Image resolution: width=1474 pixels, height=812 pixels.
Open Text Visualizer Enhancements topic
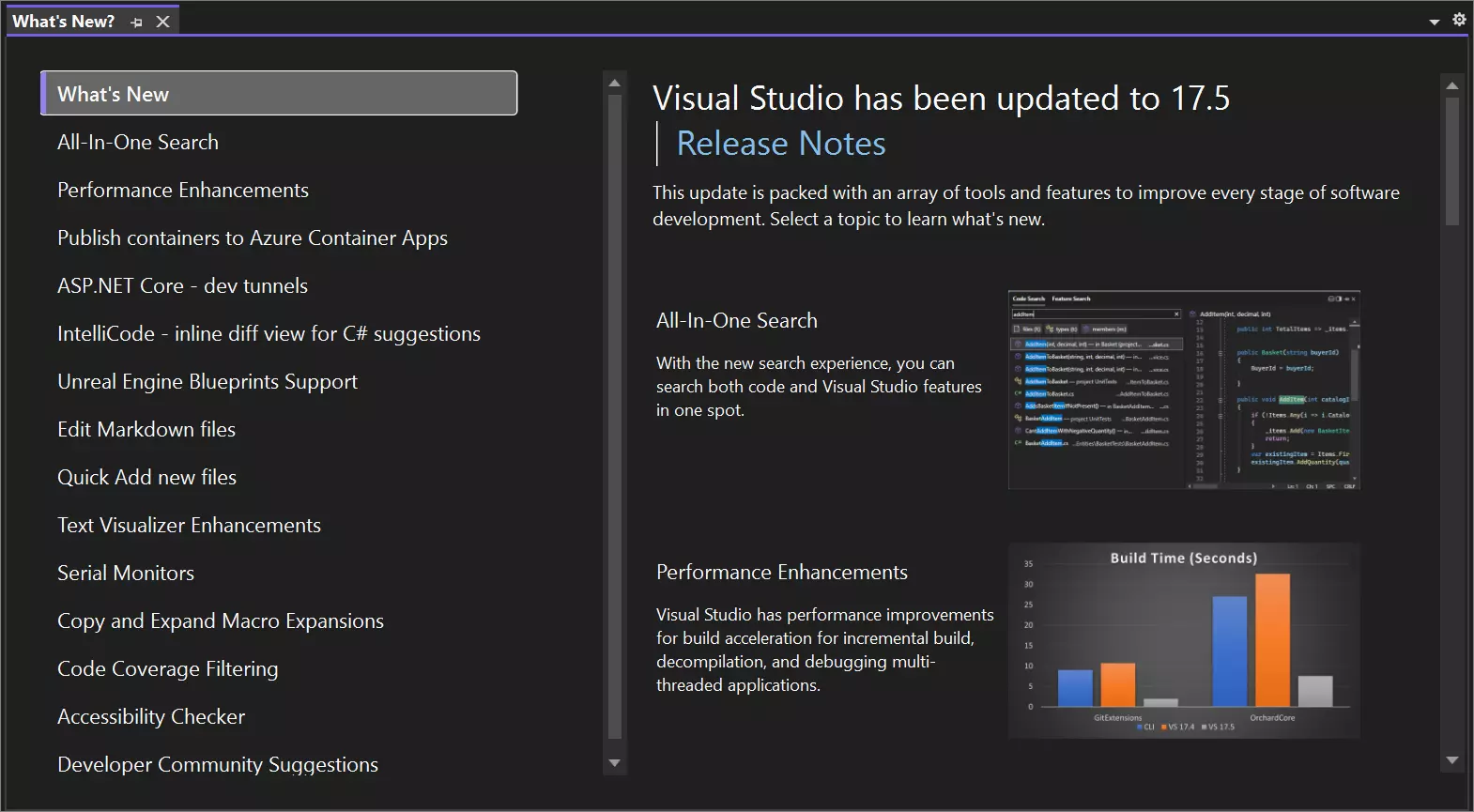coord(189,525)
